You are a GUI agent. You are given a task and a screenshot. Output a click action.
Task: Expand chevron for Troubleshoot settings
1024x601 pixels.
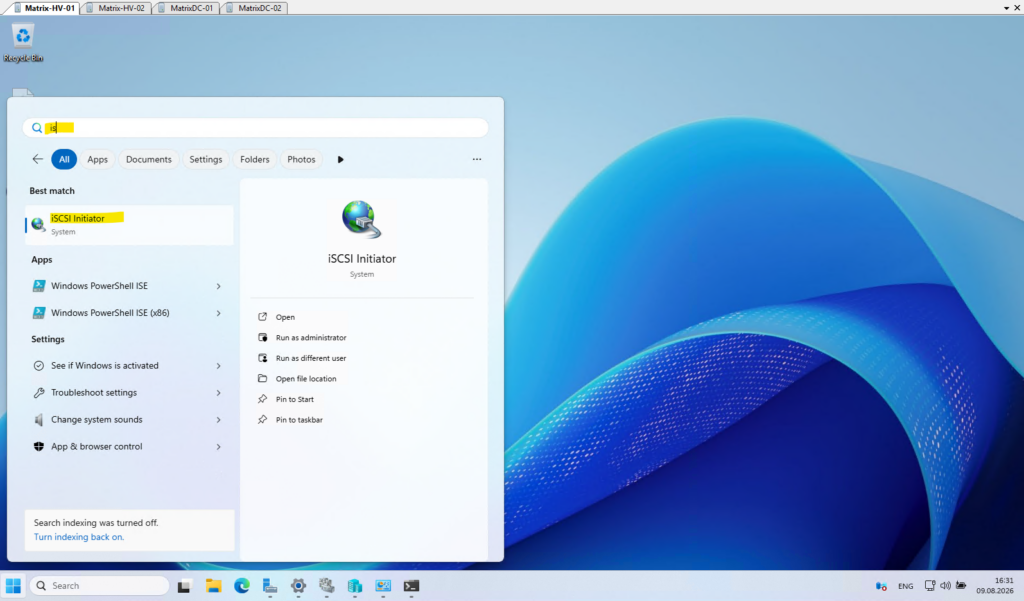[x=219, y=393]
